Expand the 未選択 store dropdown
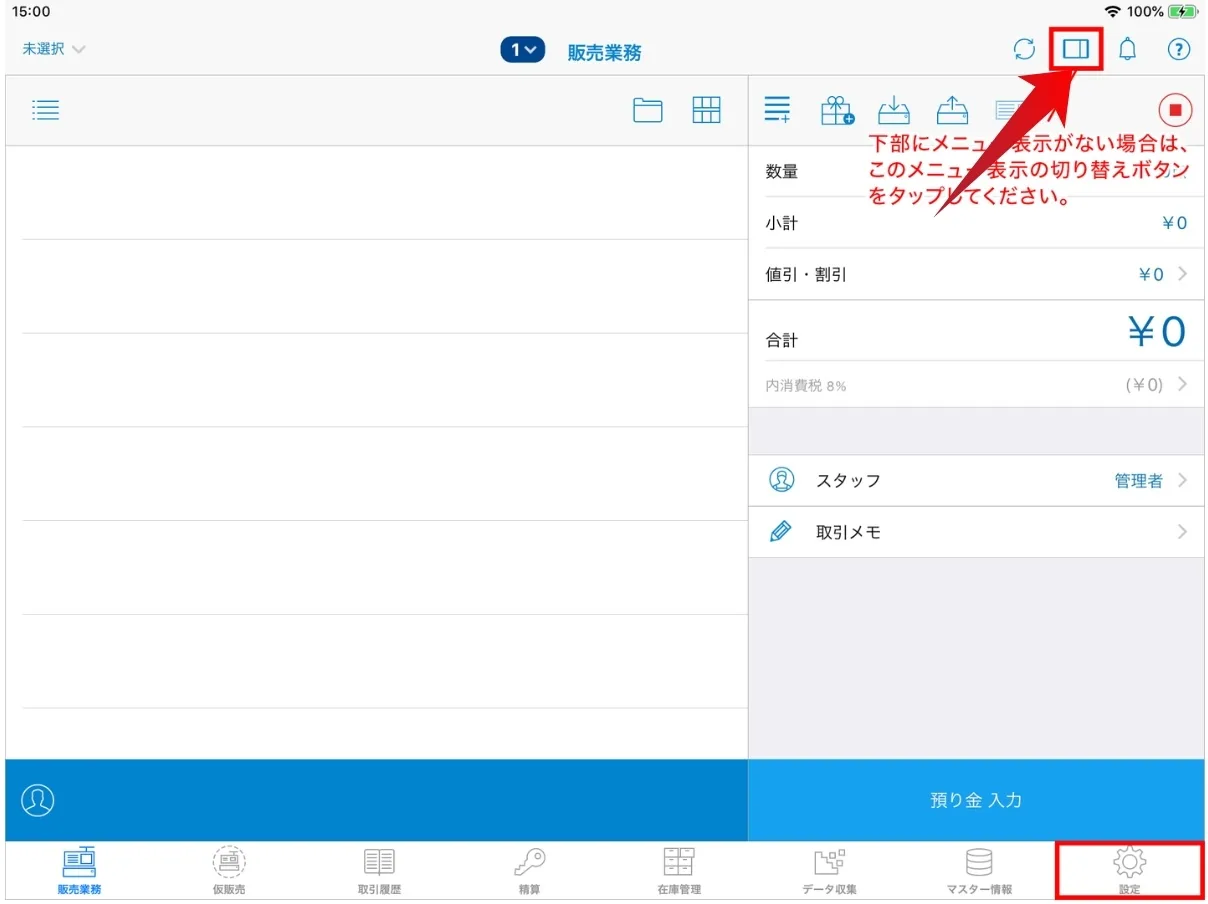The height and width of the screenshot is (904, 1208). click(54, 49)
